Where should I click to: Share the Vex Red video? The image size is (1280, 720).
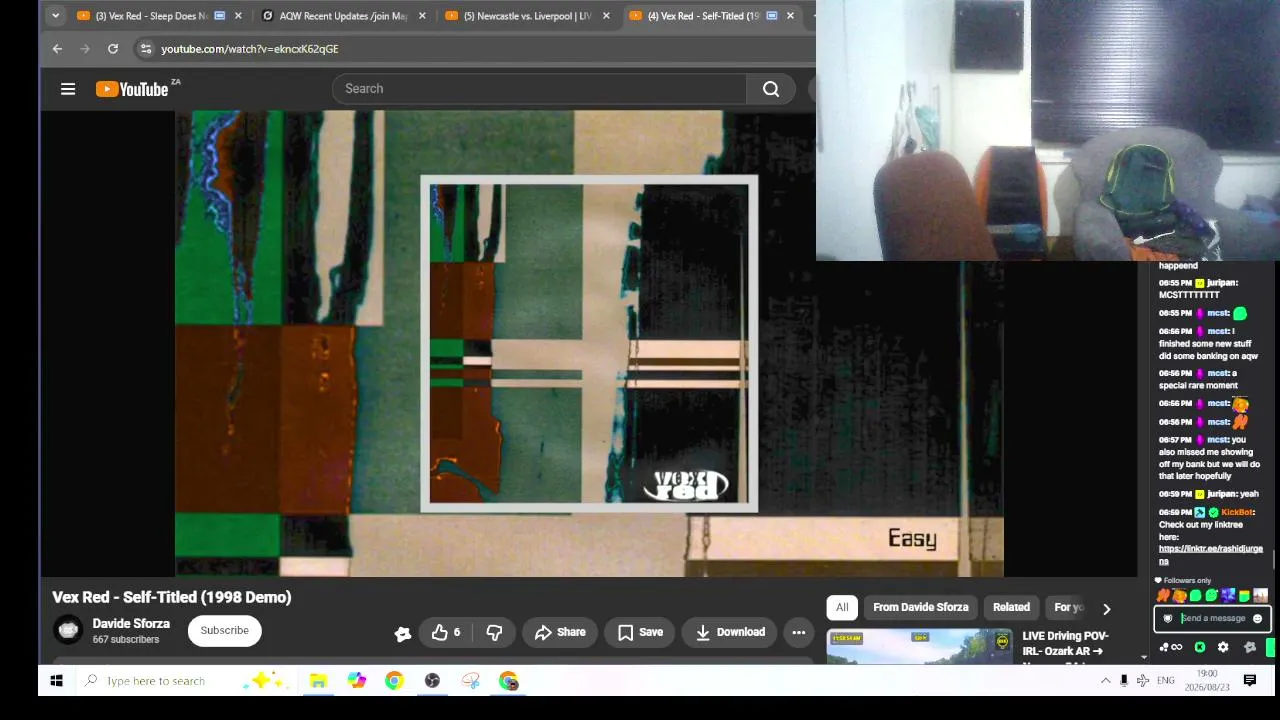click(560, 632)
